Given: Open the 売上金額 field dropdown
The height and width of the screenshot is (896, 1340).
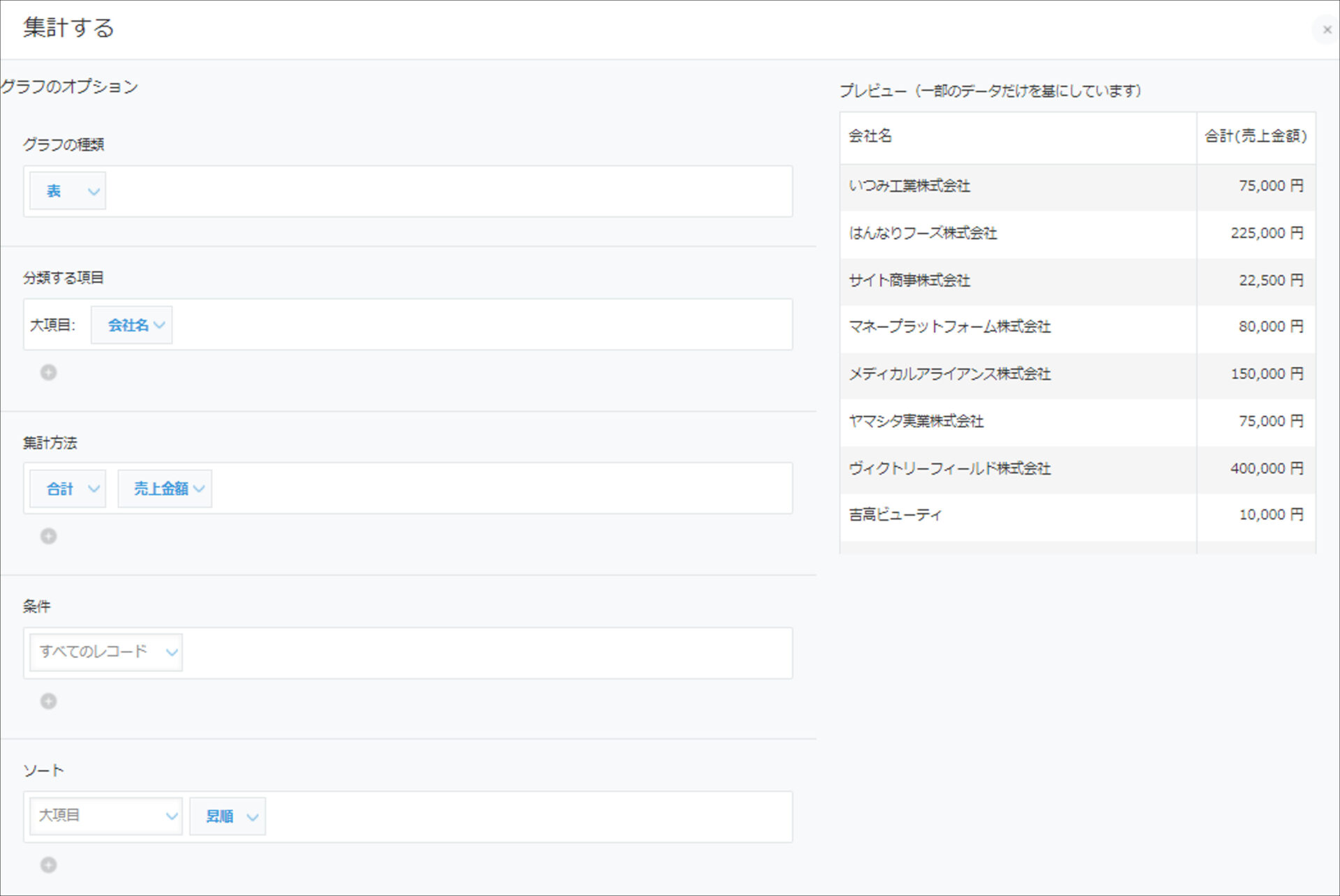Looking at the screenshot, I should [165, 489].
